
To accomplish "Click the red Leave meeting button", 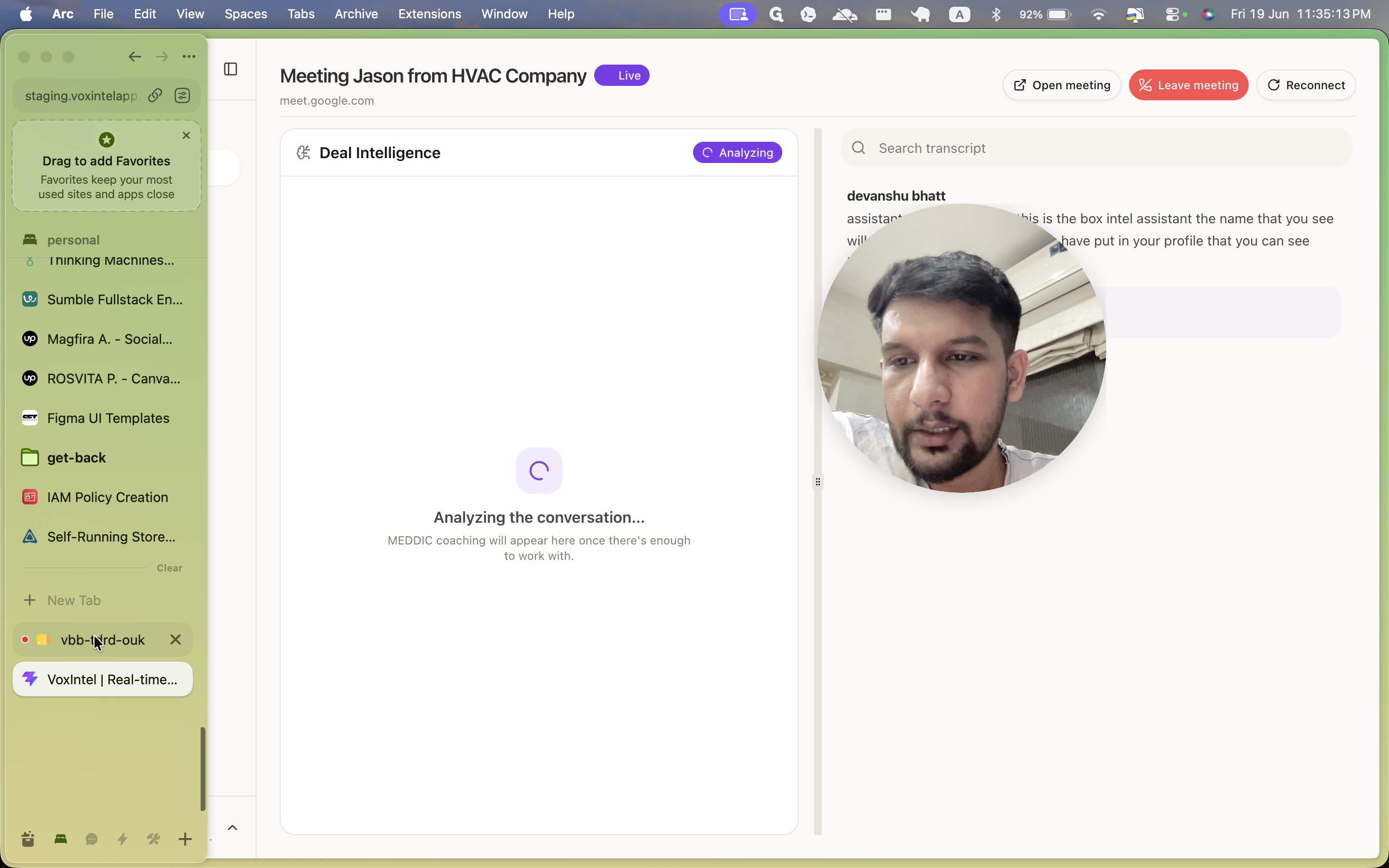I will click(x=1188, y=85).
